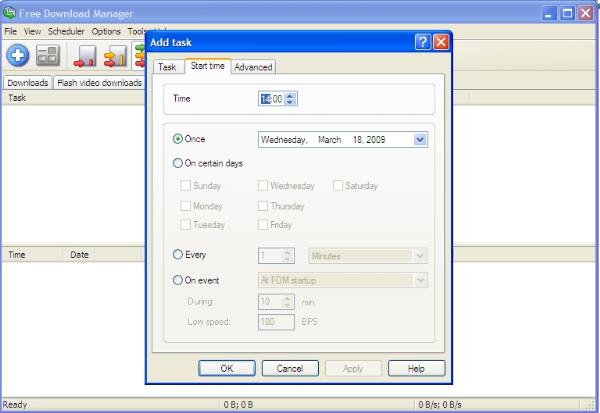Tick the Friday checkbox
Viewport: 600px width, 413px height.
pos(263,225)
